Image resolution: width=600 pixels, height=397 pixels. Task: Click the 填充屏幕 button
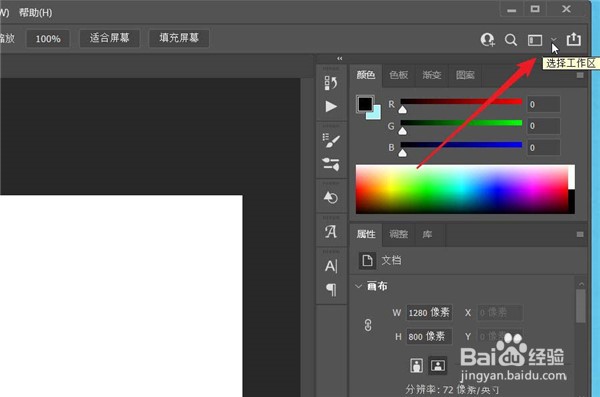coord(179,38)
